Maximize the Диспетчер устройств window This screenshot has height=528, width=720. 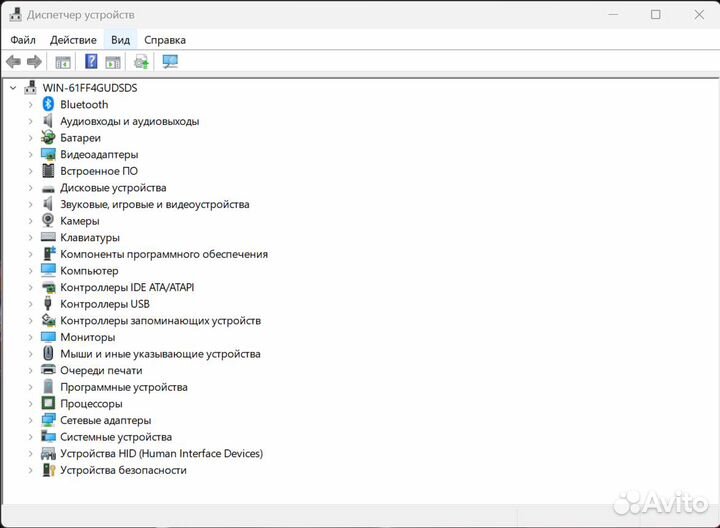[x=656, y=15]
